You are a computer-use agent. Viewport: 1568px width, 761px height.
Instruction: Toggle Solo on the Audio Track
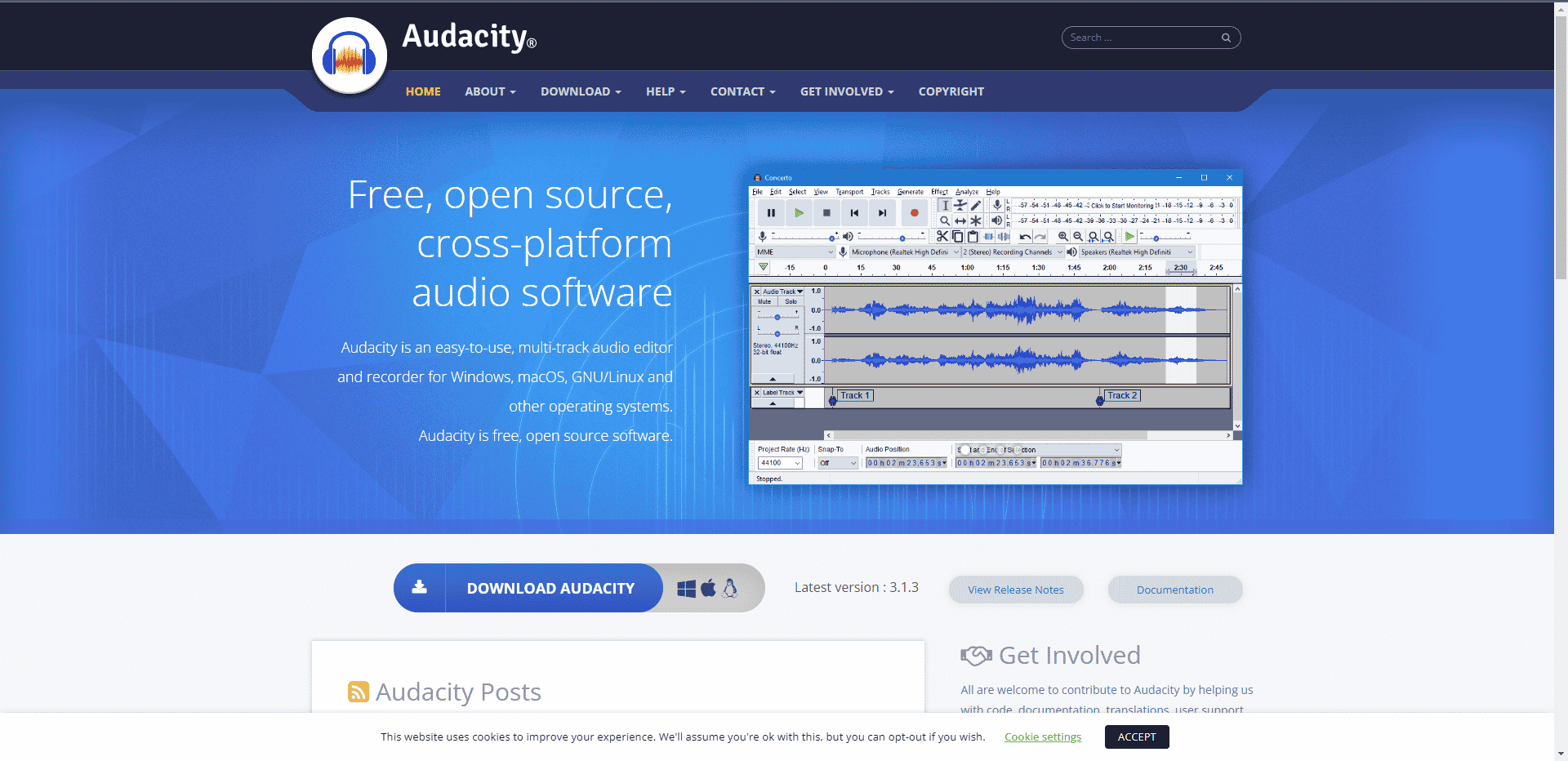tap(791, 301)
